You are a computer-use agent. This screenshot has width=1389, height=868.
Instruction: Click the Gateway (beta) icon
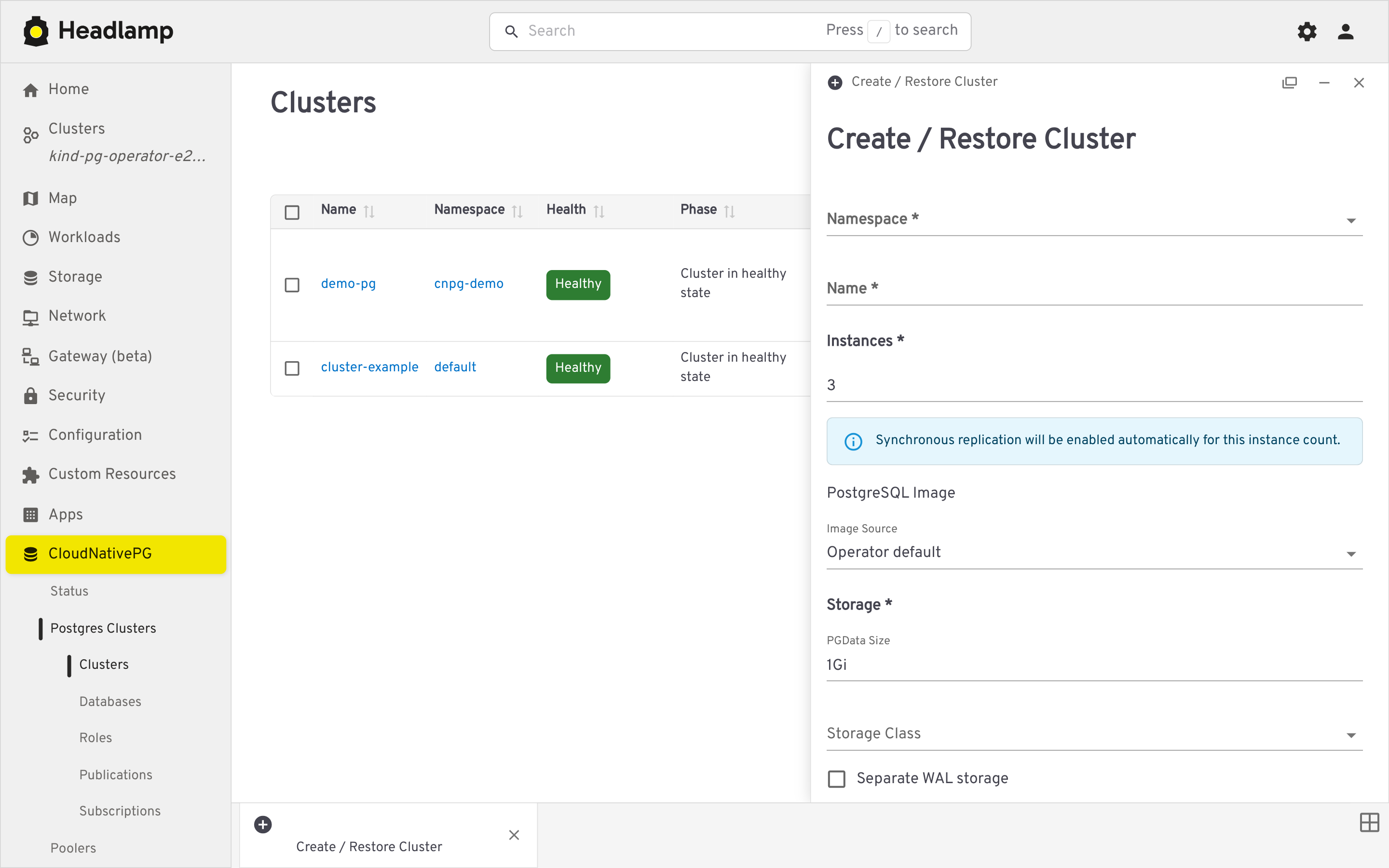click(x=30, y=356)
